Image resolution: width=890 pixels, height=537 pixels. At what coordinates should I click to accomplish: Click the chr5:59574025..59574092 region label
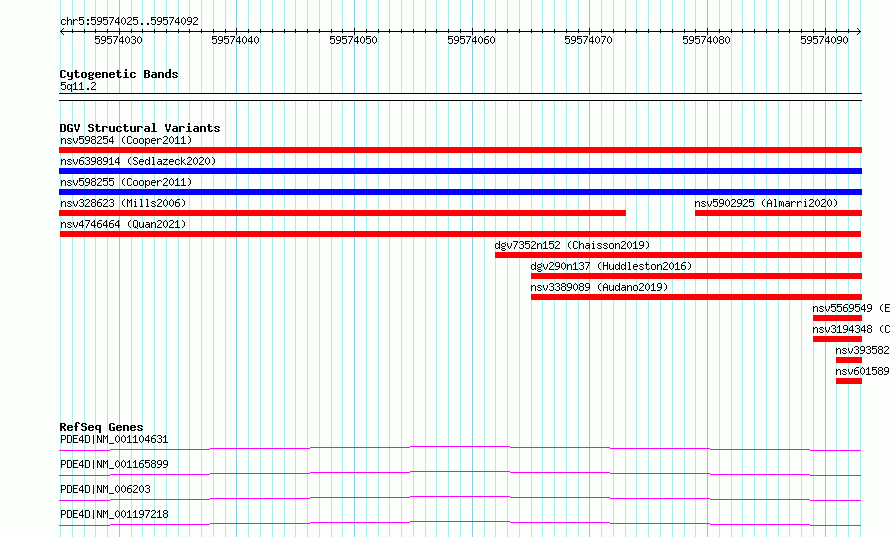point(129,21)
